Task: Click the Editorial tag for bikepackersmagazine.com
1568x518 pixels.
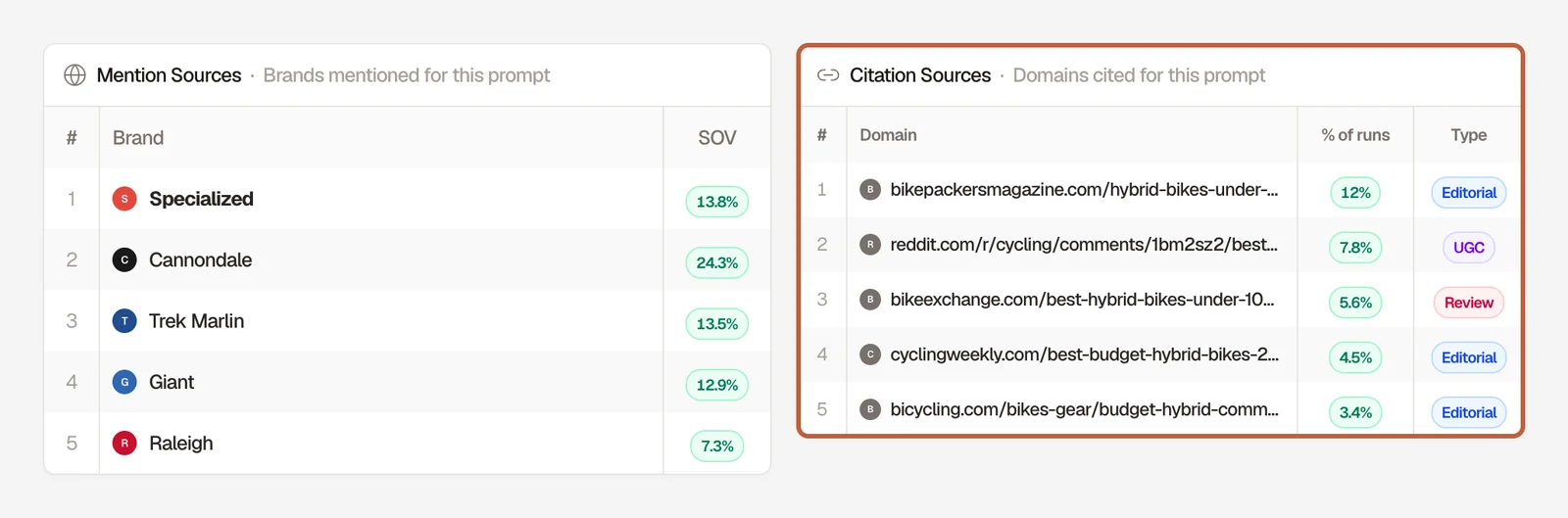Action: pos(1469,193)
